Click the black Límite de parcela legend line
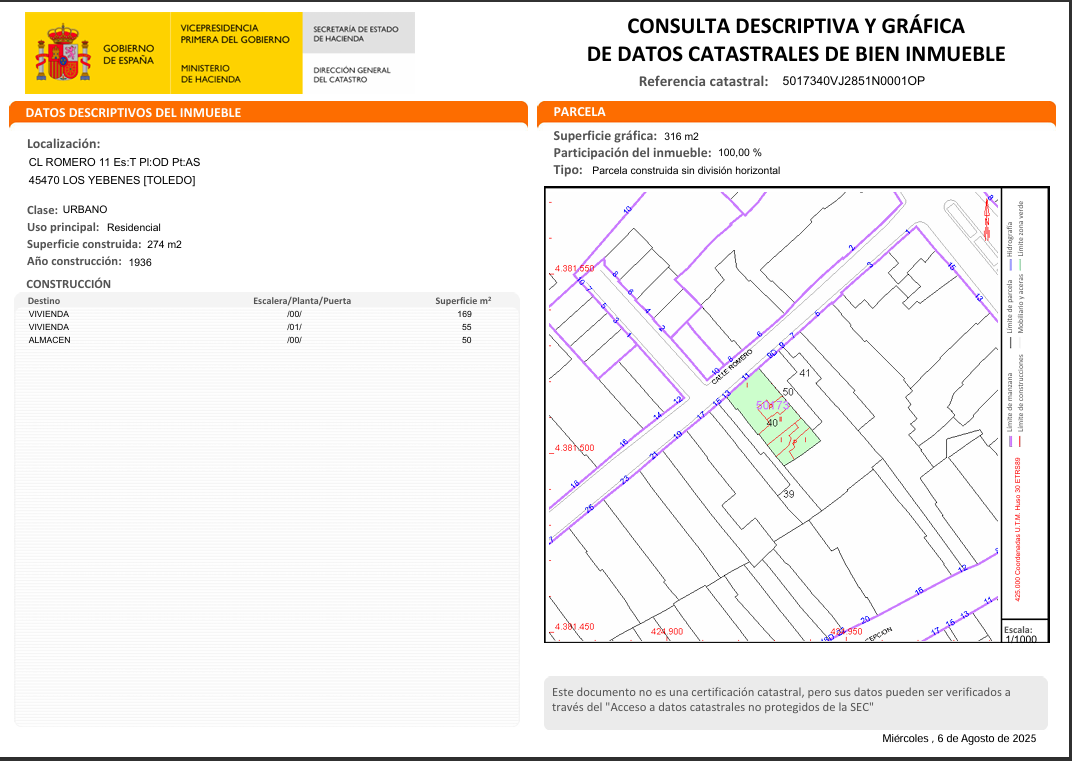The height and width of the screenshot is (761, 1072). pos(1010,343)
